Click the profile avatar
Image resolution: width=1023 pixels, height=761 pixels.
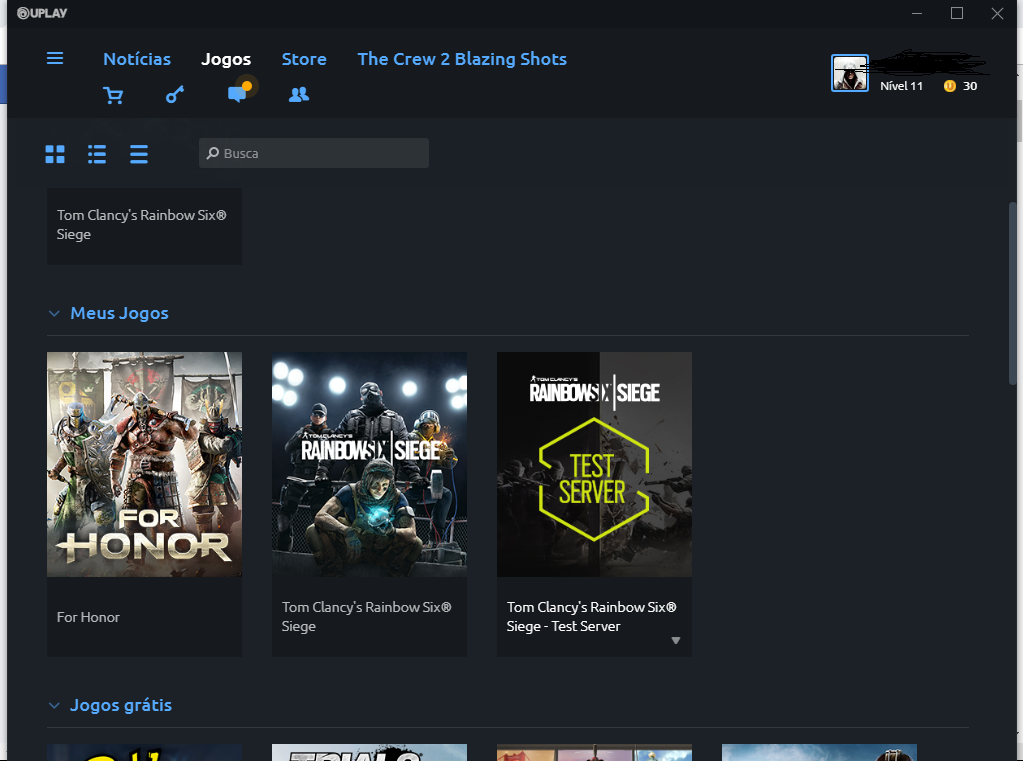(x=849, y=73)
